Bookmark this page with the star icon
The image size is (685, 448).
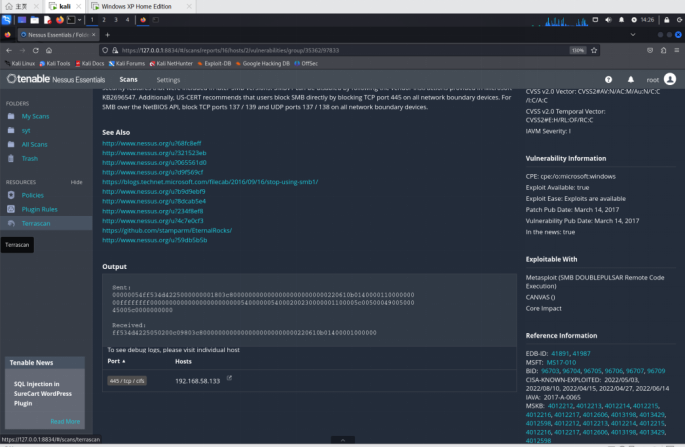[x=594, y=50]
